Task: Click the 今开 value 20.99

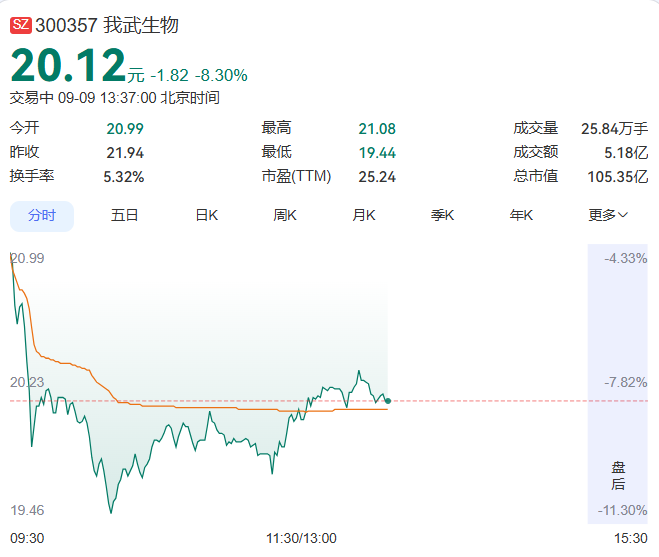Action: (x=125, y=129)
